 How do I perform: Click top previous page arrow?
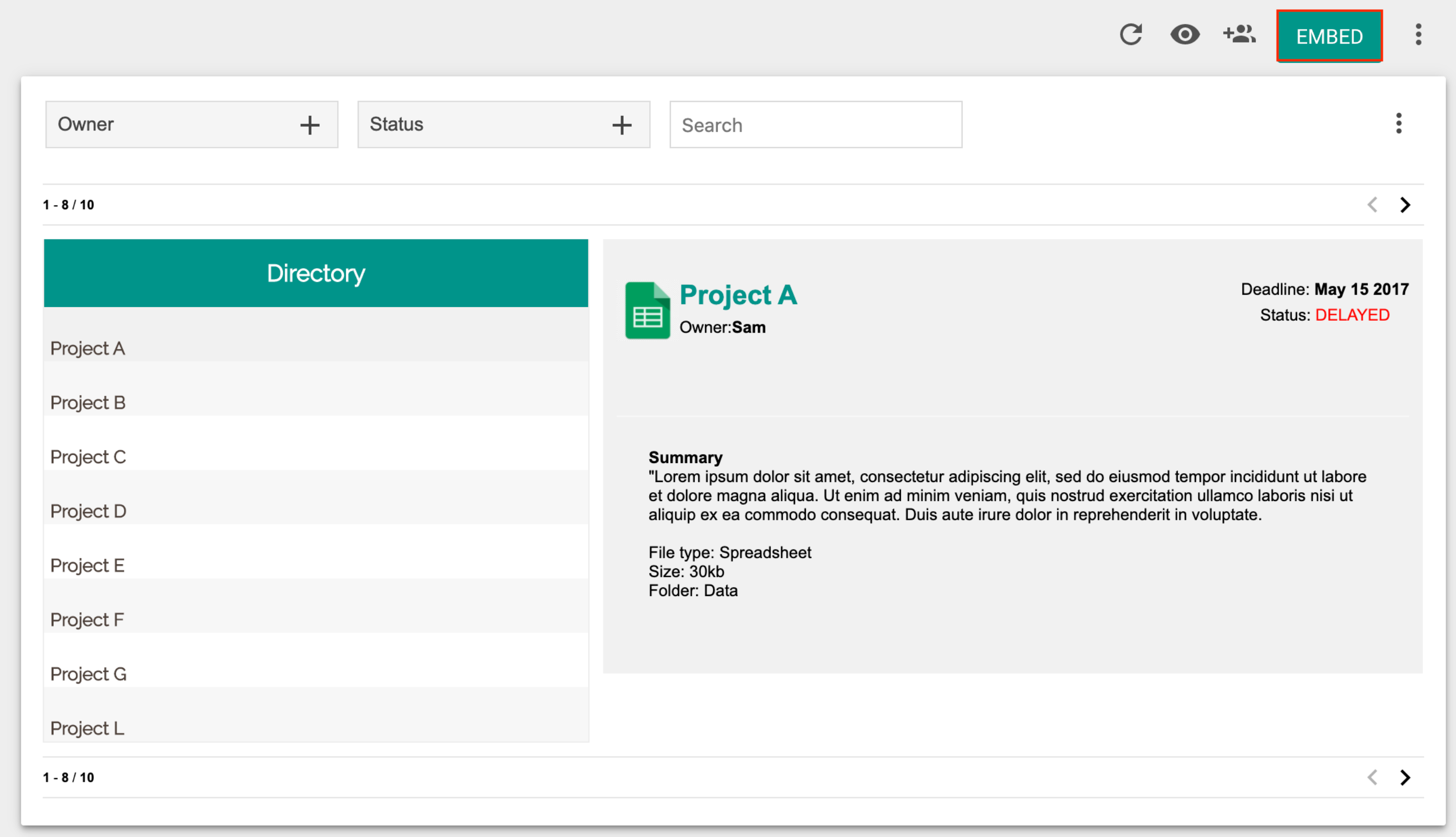click(x=1373, y=205)
